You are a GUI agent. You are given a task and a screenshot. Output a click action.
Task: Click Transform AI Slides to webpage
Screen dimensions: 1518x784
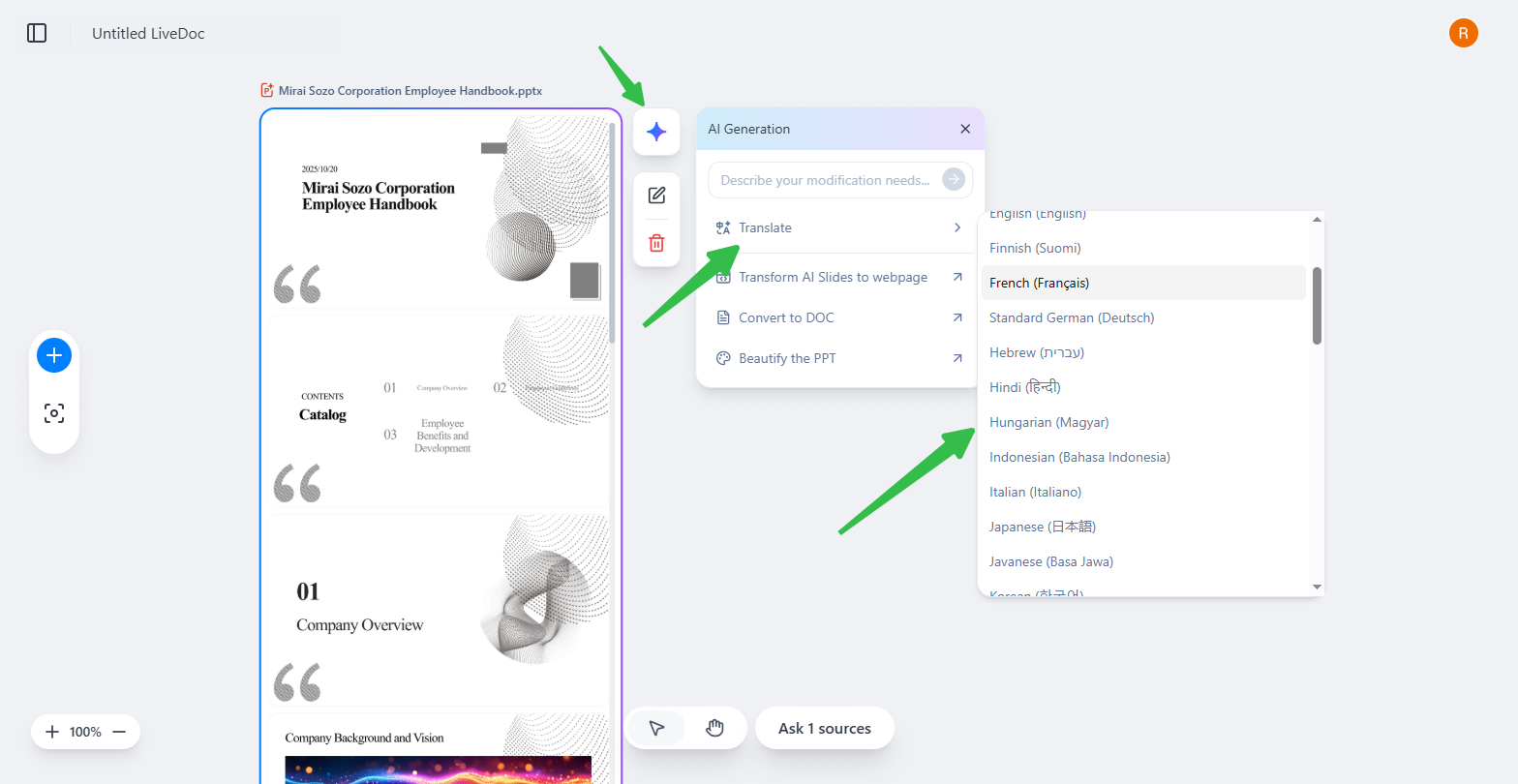[833, 277]
